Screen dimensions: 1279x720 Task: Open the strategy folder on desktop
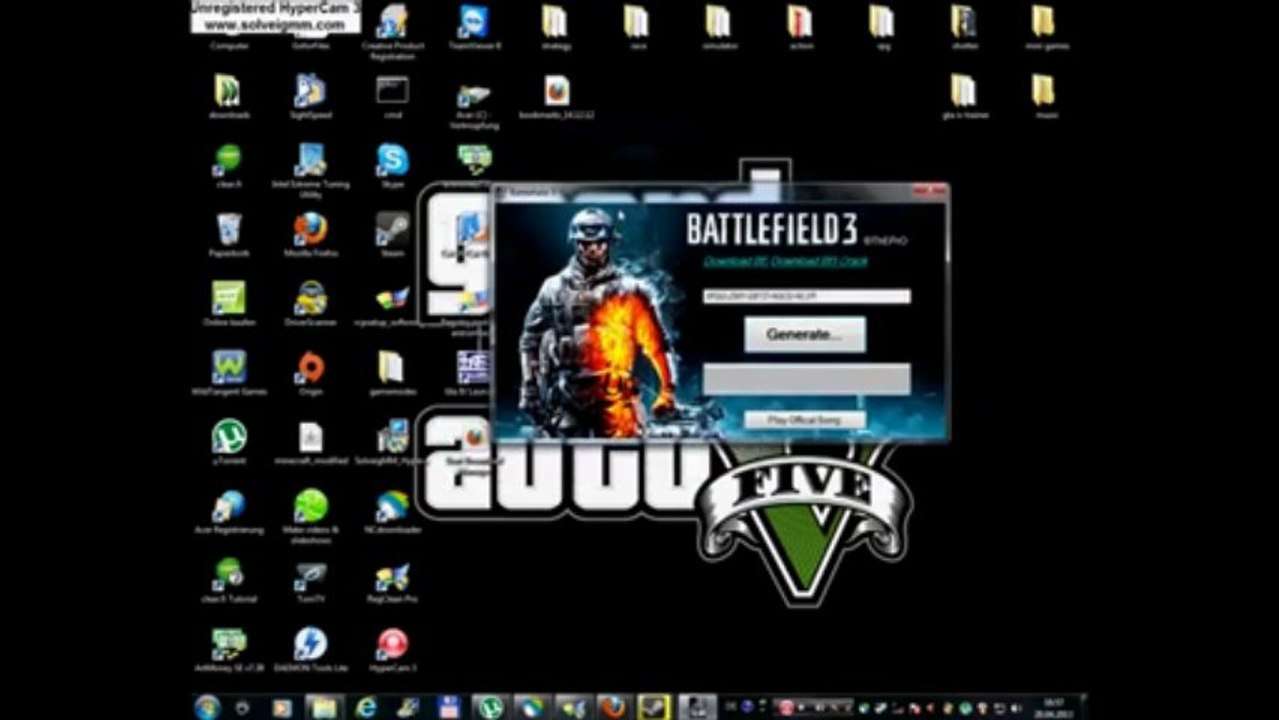click(556, 27)
